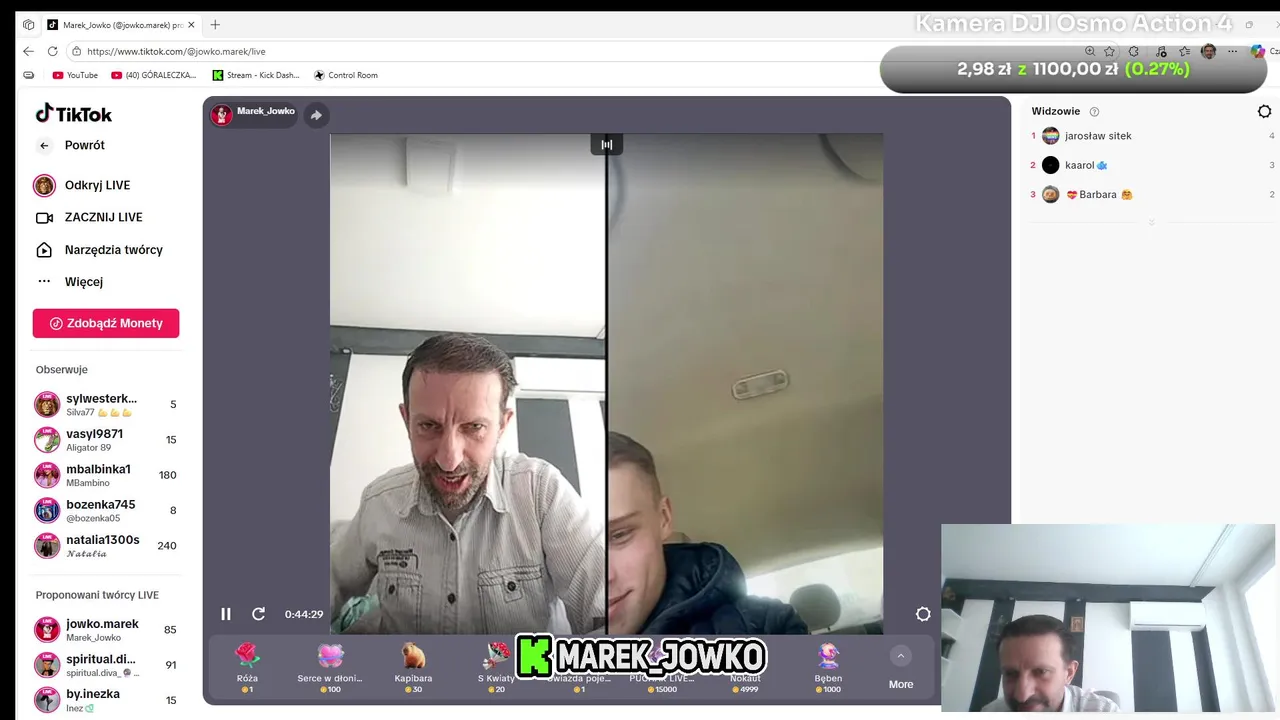Open sylwesterk... followed LIVE channel
The height and width of the screenshot is (720, 1280).
[x=106, y=405]
